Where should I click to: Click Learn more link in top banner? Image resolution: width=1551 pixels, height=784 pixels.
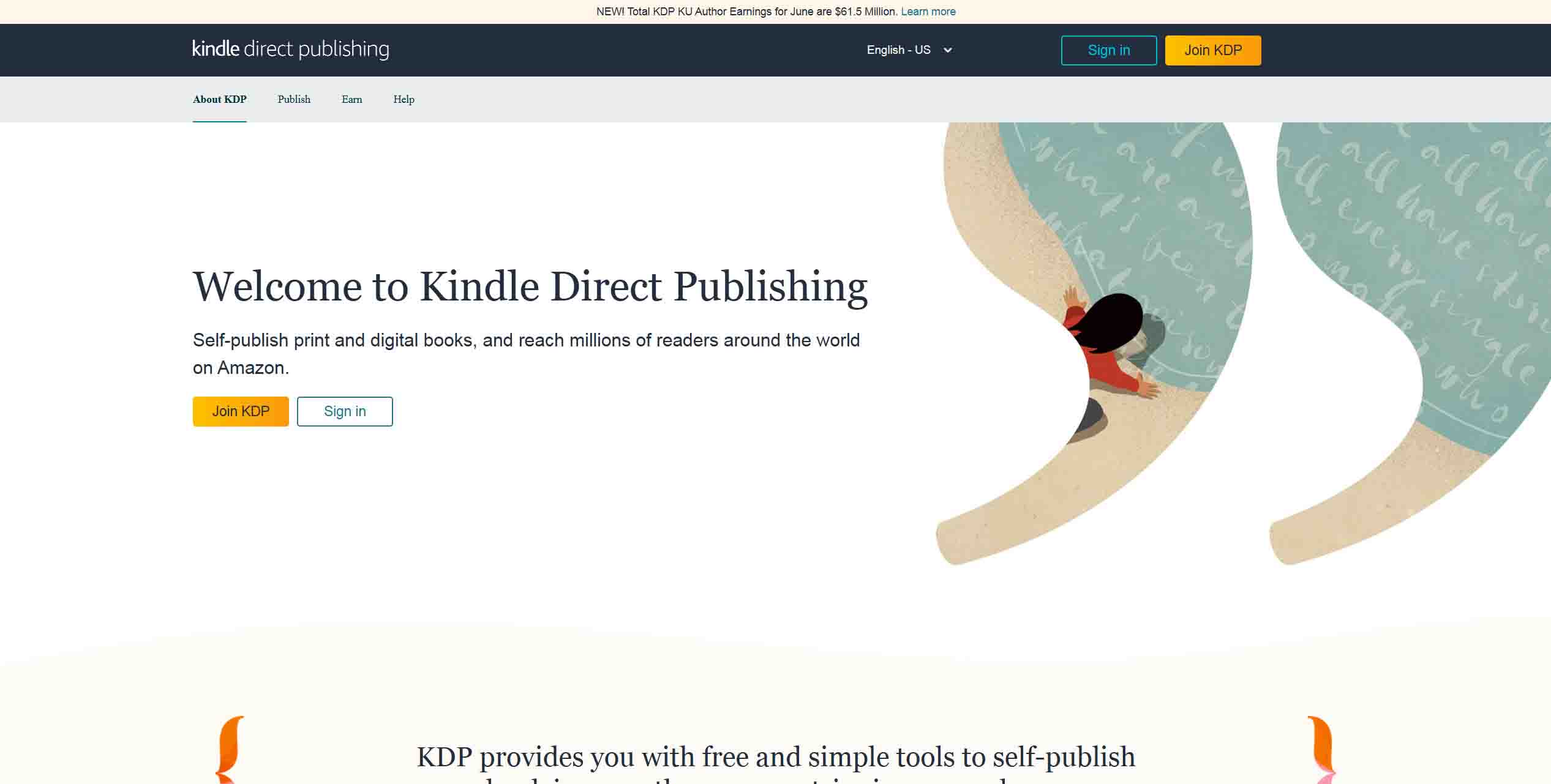928,12
